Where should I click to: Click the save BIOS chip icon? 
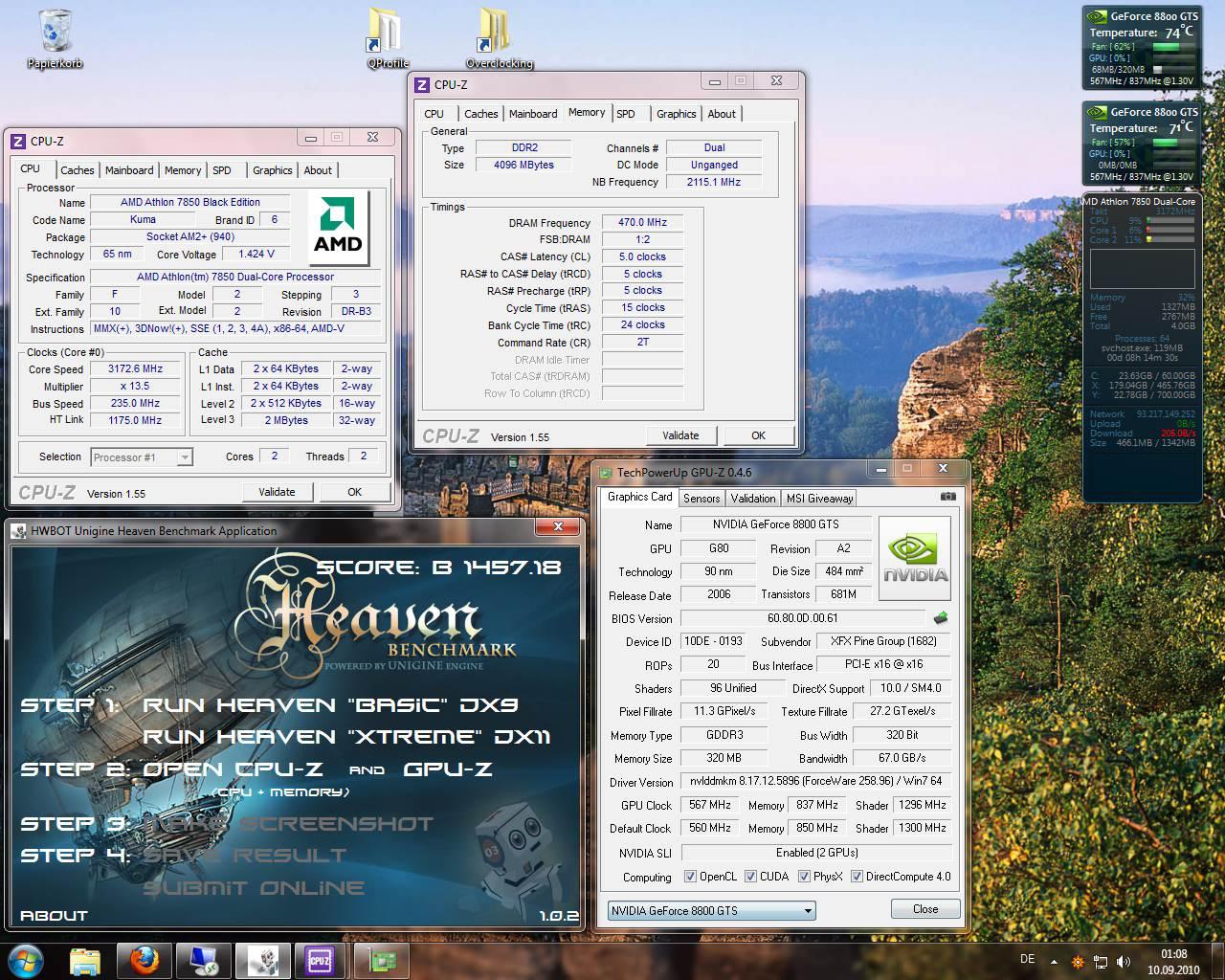pyautogui.click(x=941, y=618)
